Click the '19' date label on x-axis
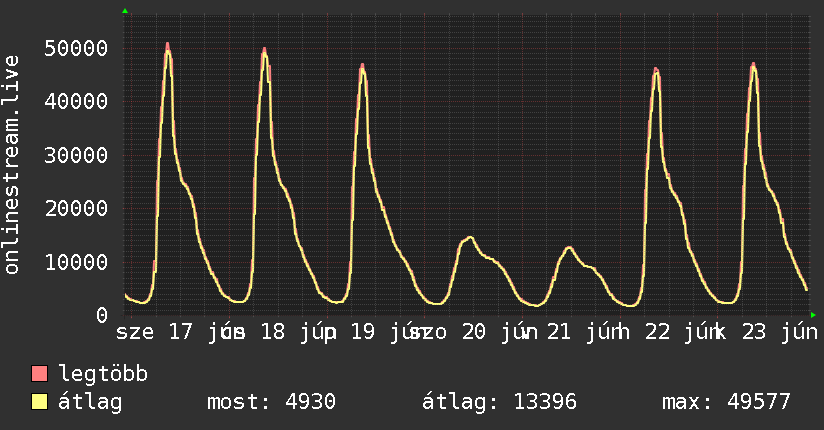 coord(363,332)
